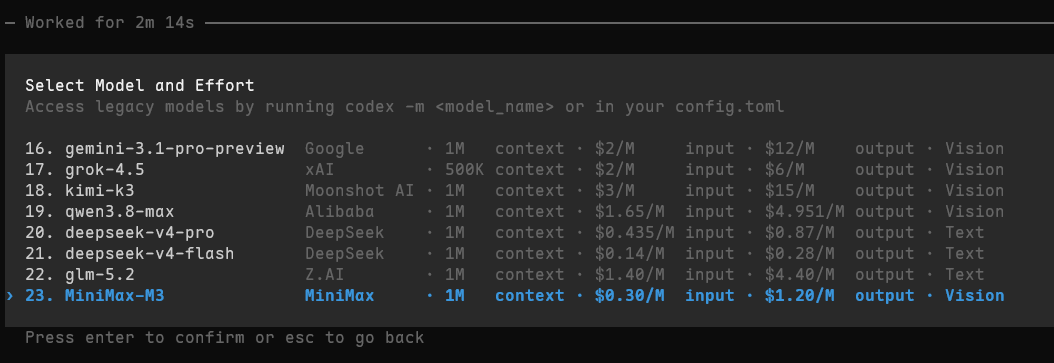Screen dimensions: 1054x363
Task: Select the gemini-3.1-pro-preview model entry
Action: [514, 149]
